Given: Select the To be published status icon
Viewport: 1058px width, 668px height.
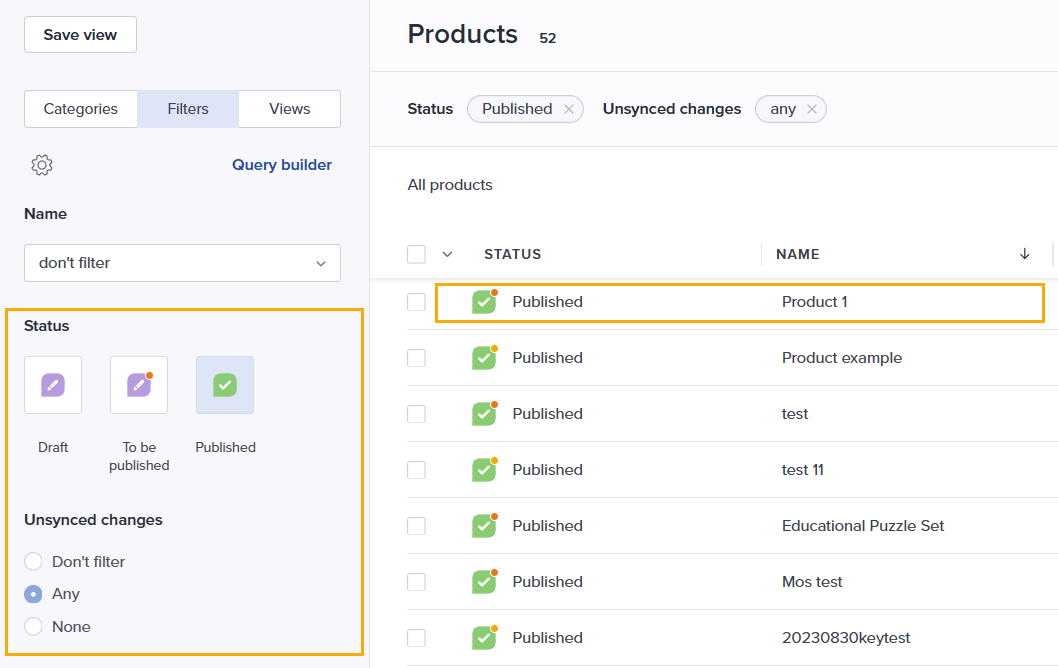Looking at the screenshot, I should (139, 385).
